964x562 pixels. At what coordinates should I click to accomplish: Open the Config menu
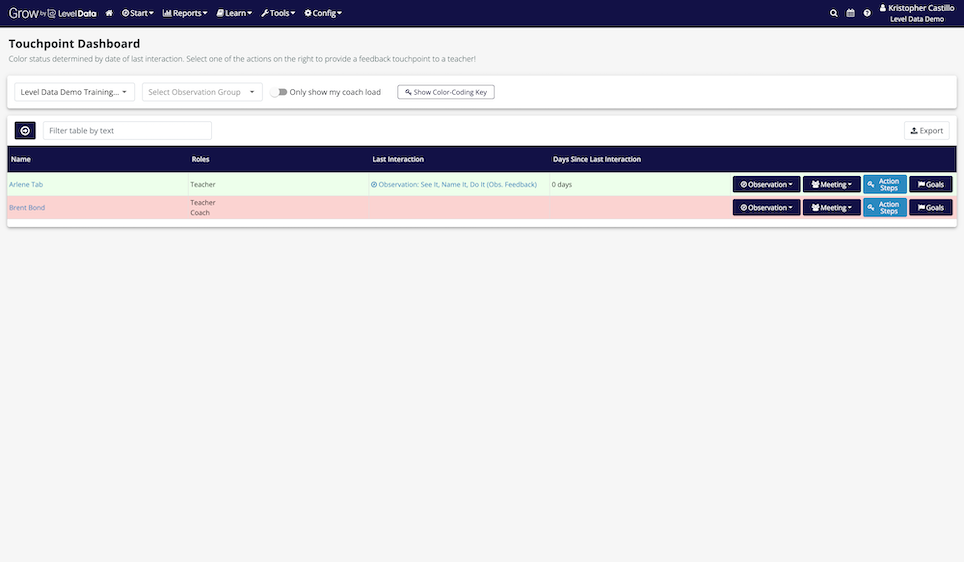(x=323, y=13)
